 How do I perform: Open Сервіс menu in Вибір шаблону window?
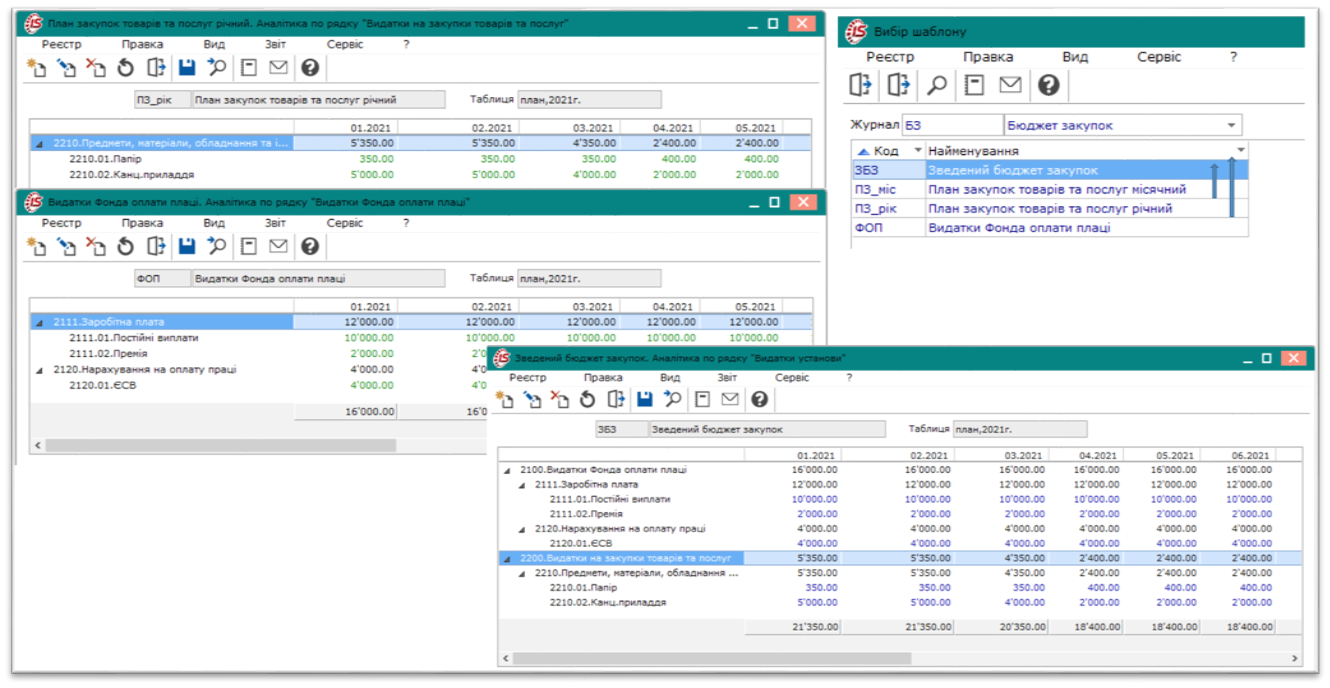[x=1159, y=57]
